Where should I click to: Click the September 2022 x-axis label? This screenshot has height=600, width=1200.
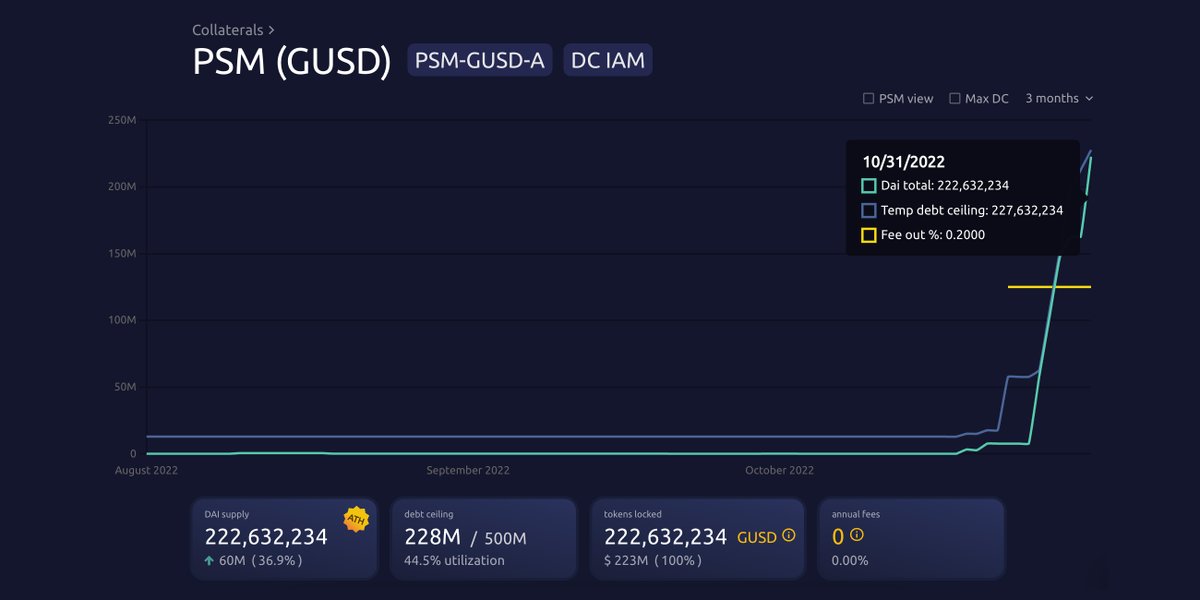[468, 470]
